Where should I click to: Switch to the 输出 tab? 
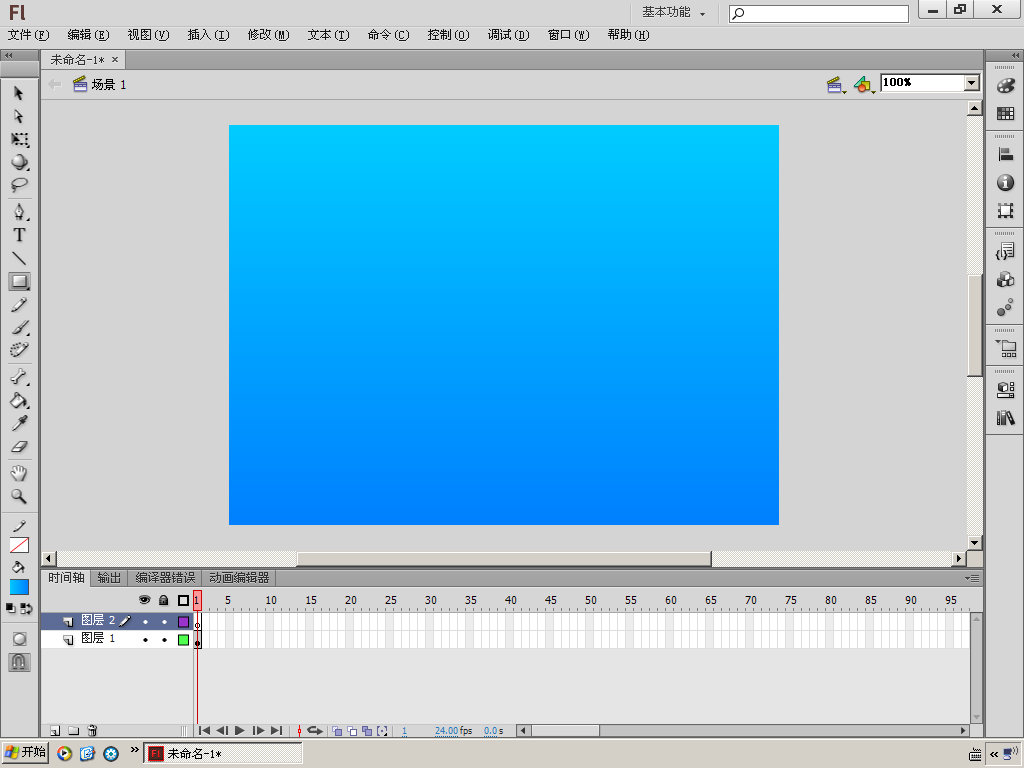pyautogui.click(x=109, y=578)
